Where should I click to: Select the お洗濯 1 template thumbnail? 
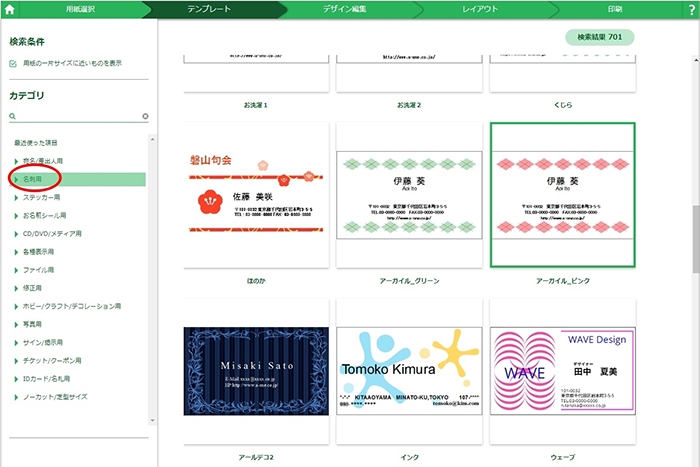(x=256, y=73)
